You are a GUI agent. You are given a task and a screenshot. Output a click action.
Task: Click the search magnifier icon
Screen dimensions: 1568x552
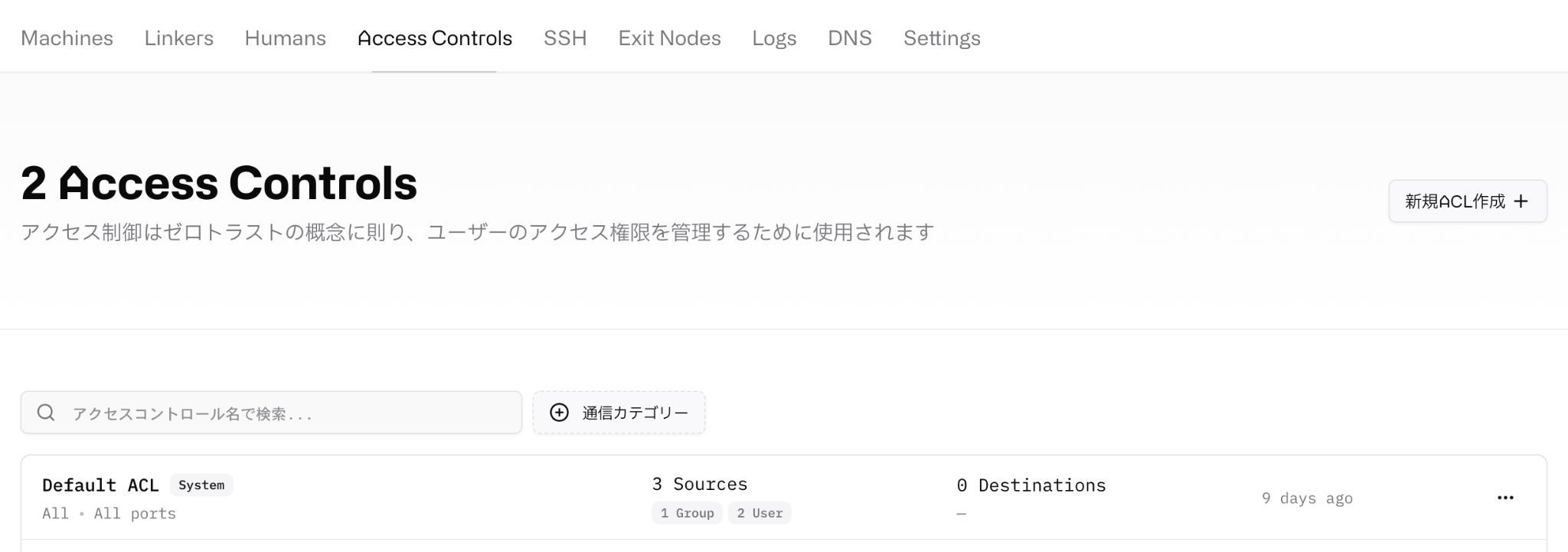[x=46, y=413]
